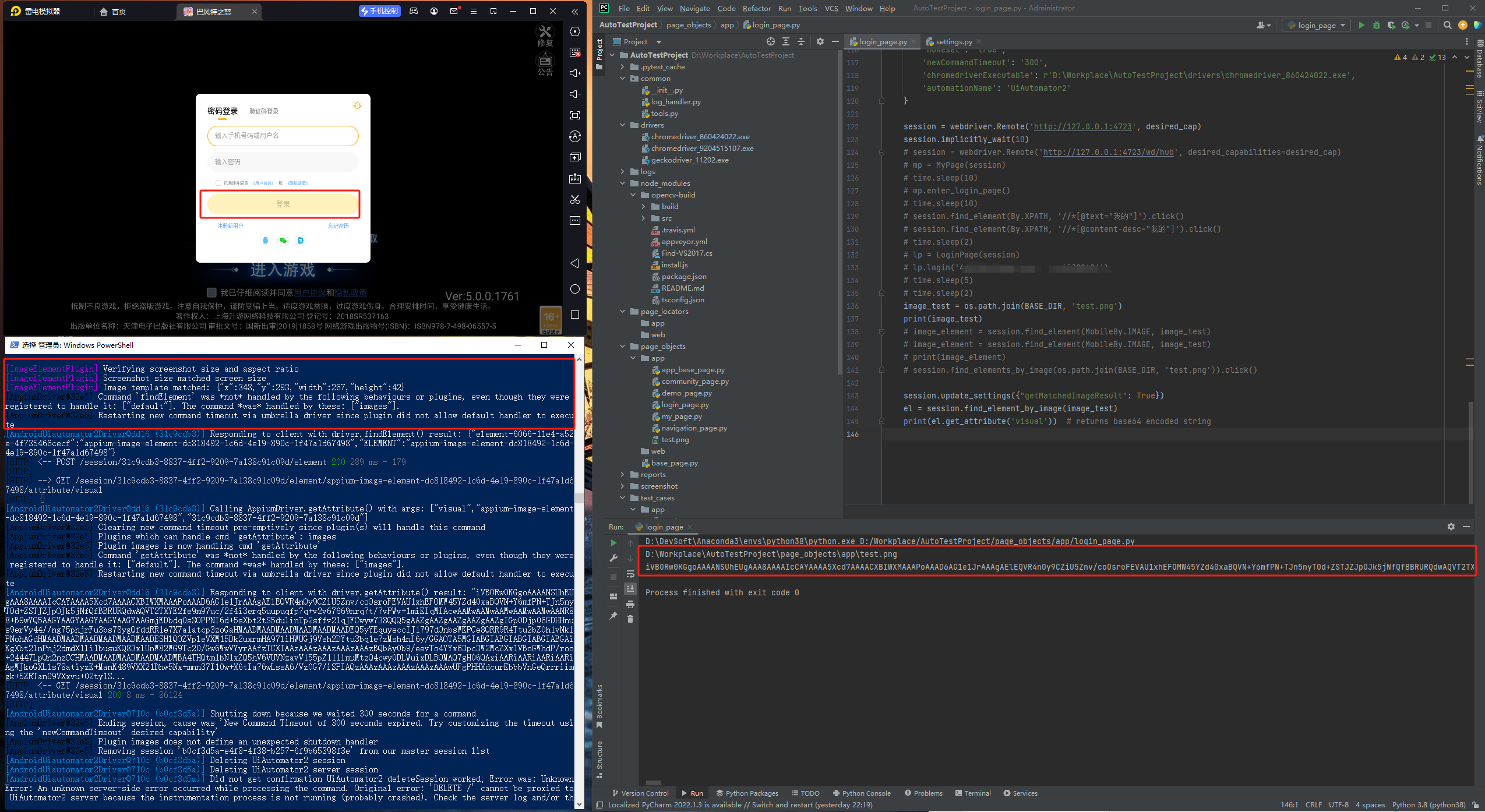Collapse the node_modules folder

pyautogui.click(x=622, y=183)
